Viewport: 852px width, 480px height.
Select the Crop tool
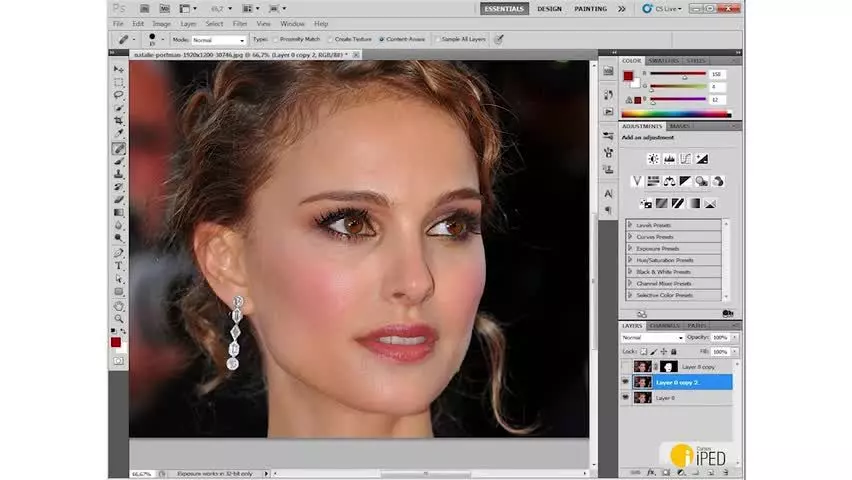(x=118, y=121)
